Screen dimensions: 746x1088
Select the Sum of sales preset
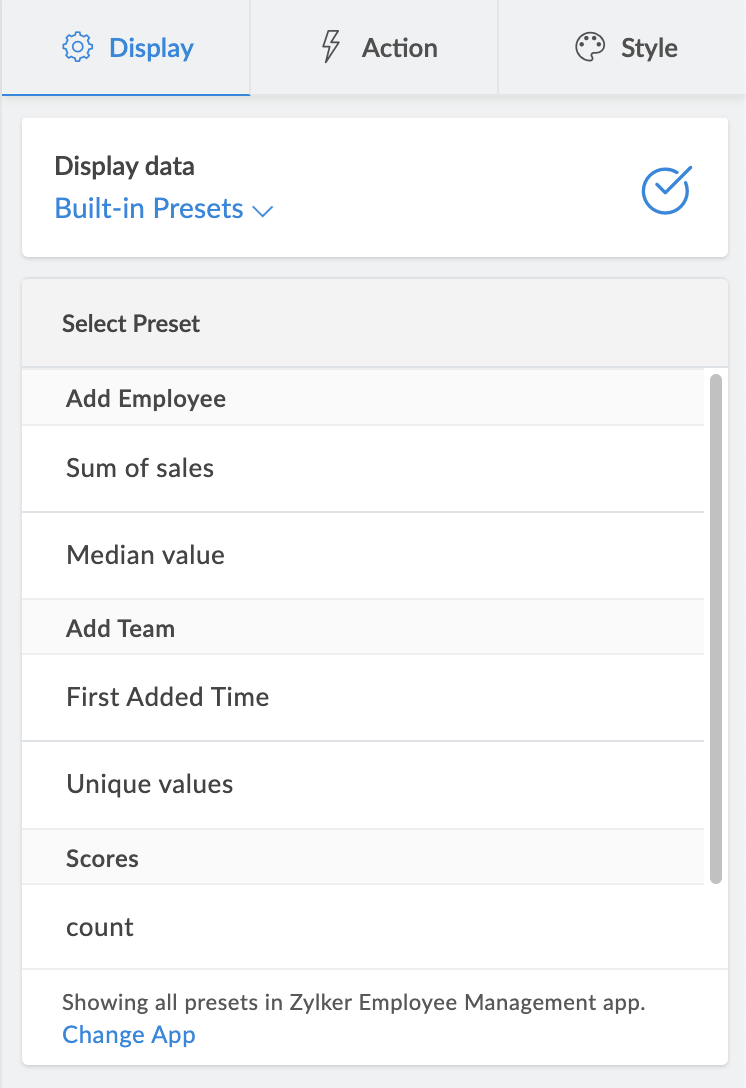pos(140,468)
